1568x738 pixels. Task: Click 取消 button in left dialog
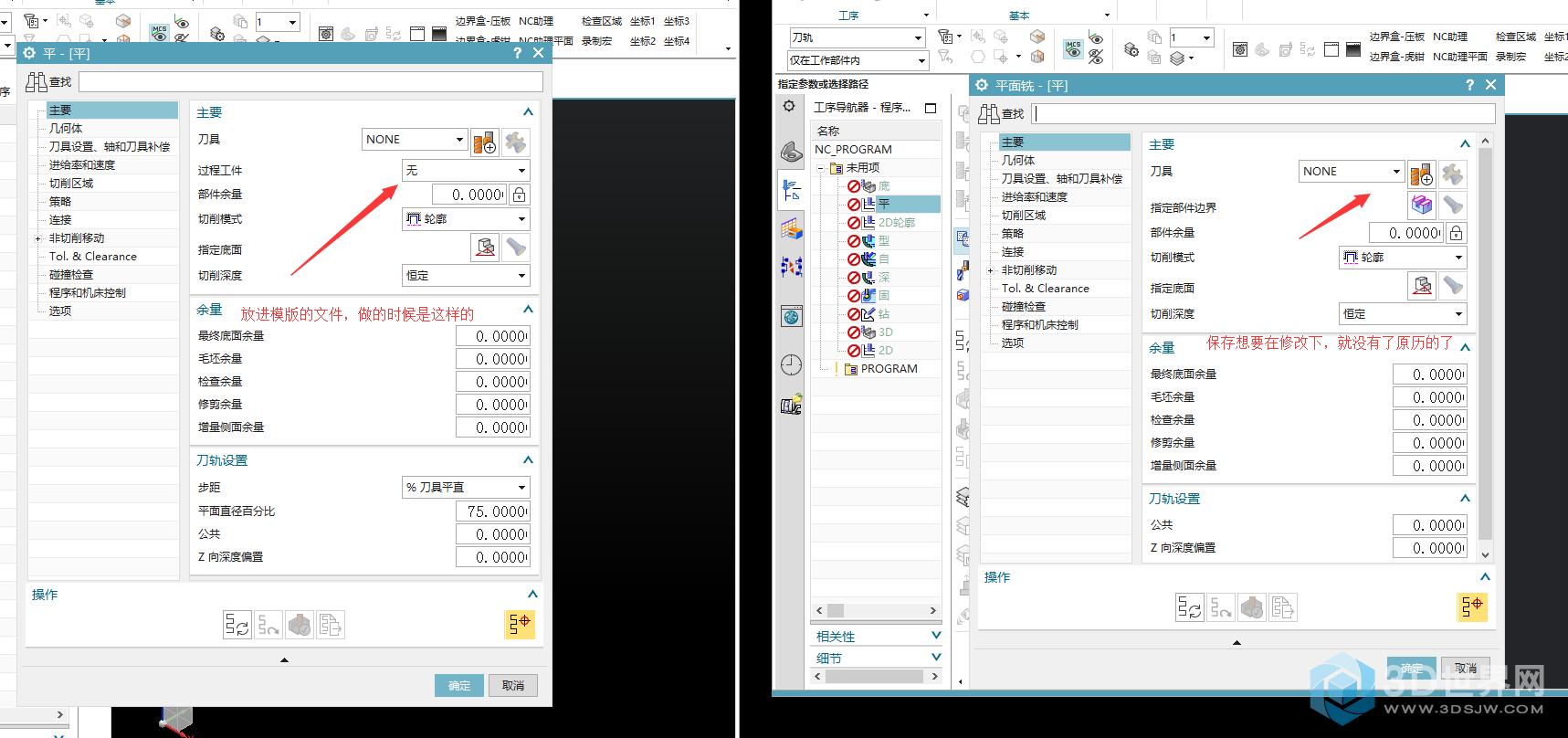513,685
